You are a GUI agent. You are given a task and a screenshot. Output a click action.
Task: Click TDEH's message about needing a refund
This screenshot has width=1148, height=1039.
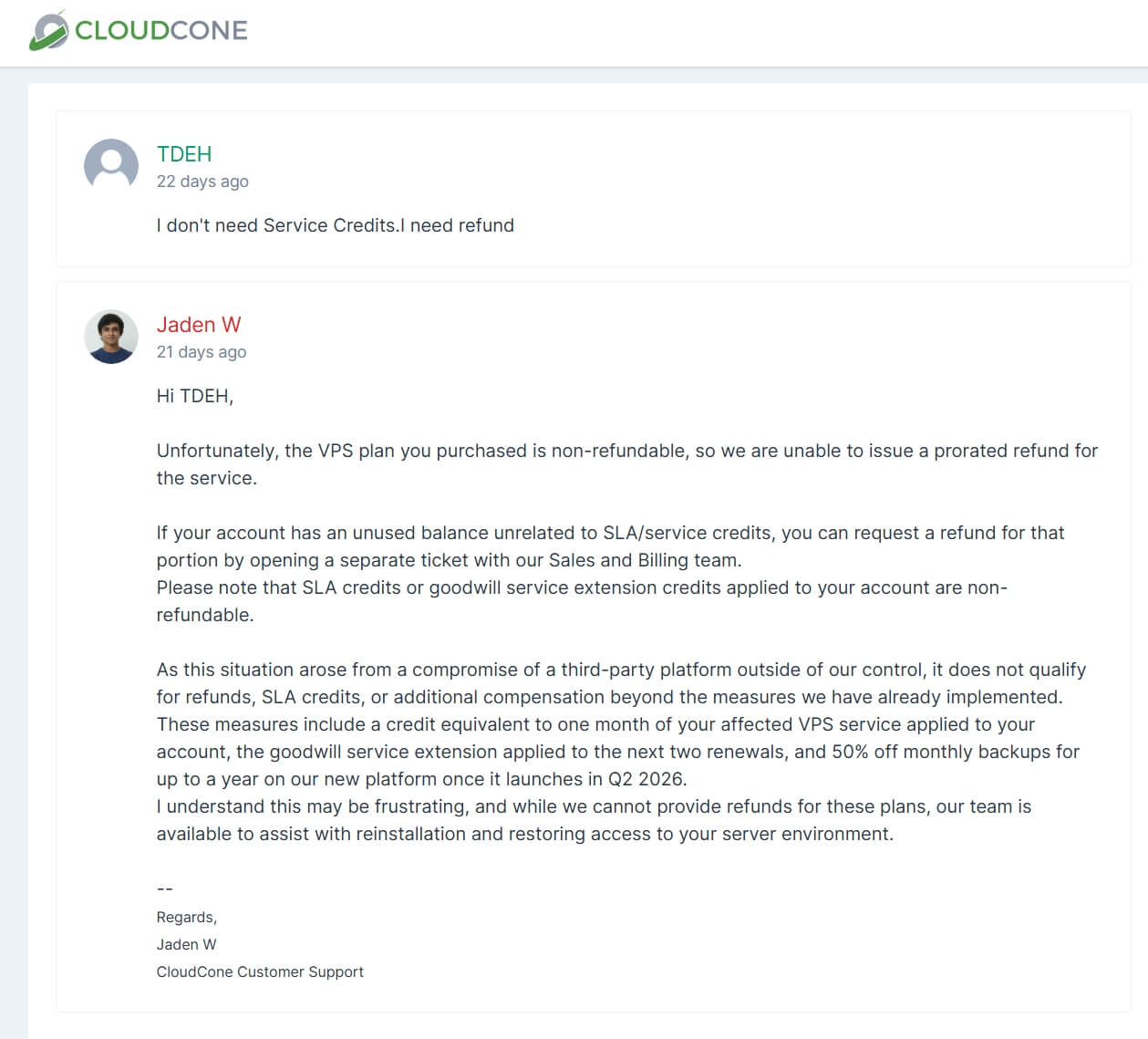tap(335, 225)
